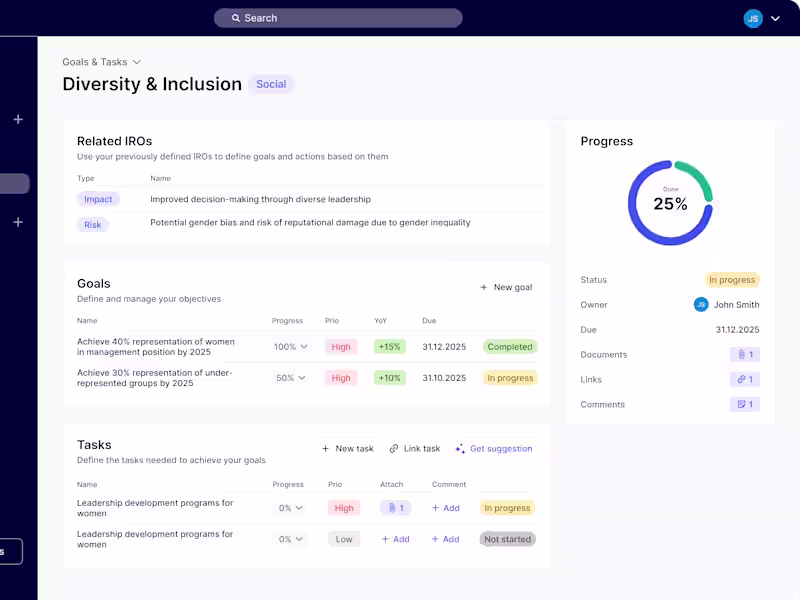
Task: Click the plus icon on New goal button
Action: coord(483,287)
